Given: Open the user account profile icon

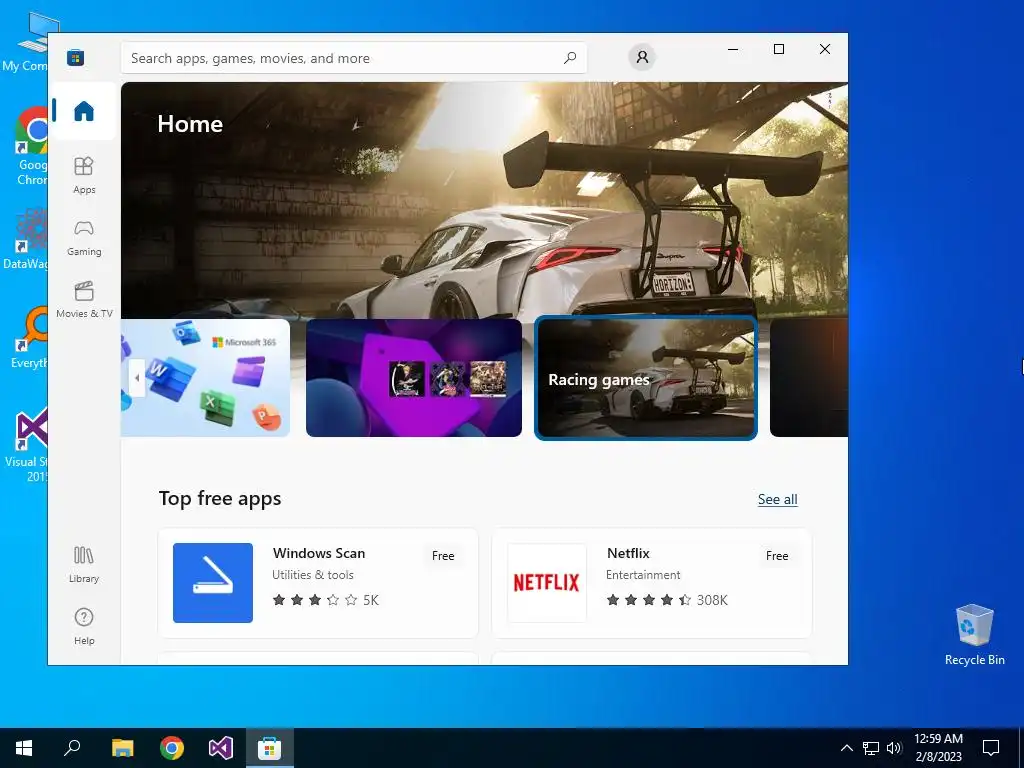Looking at the screenshot, I should point(642,57).
